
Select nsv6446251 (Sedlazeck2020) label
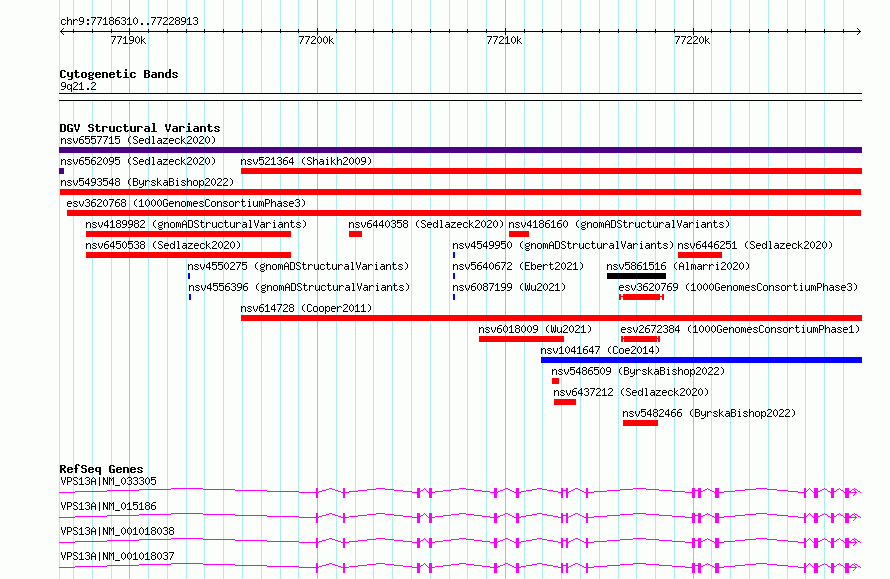pos(755,245)
